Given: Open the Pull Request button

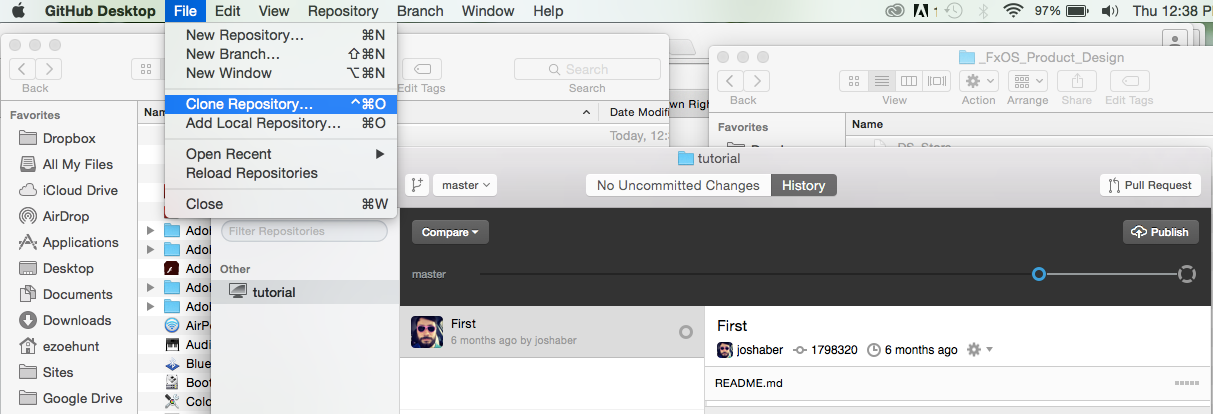Looking at the screenshot, I should pyautogui.click(x=1149, y=185).
